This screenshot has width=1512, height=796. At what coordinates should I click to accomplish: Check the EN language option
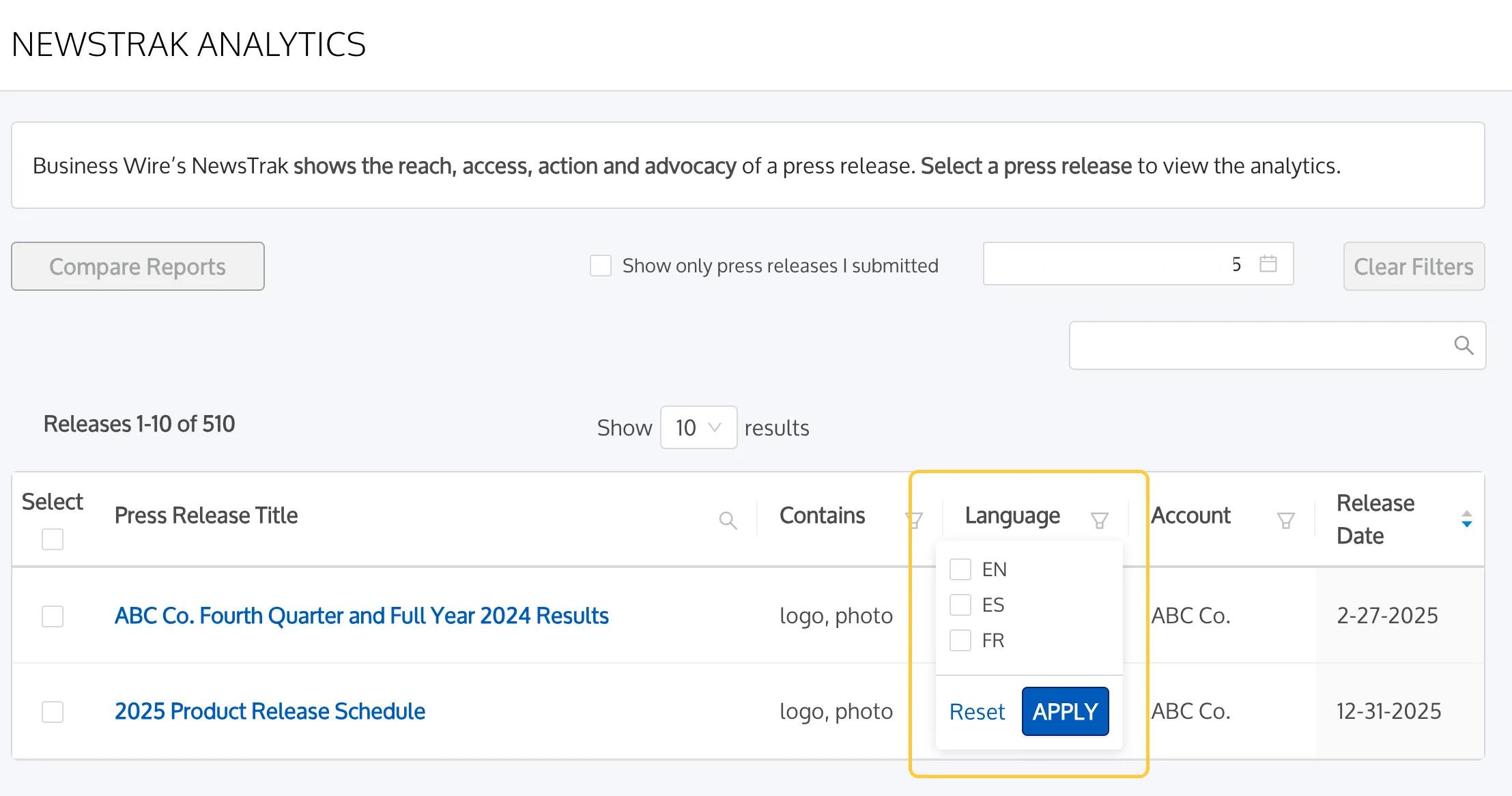[x=960, y=569]
